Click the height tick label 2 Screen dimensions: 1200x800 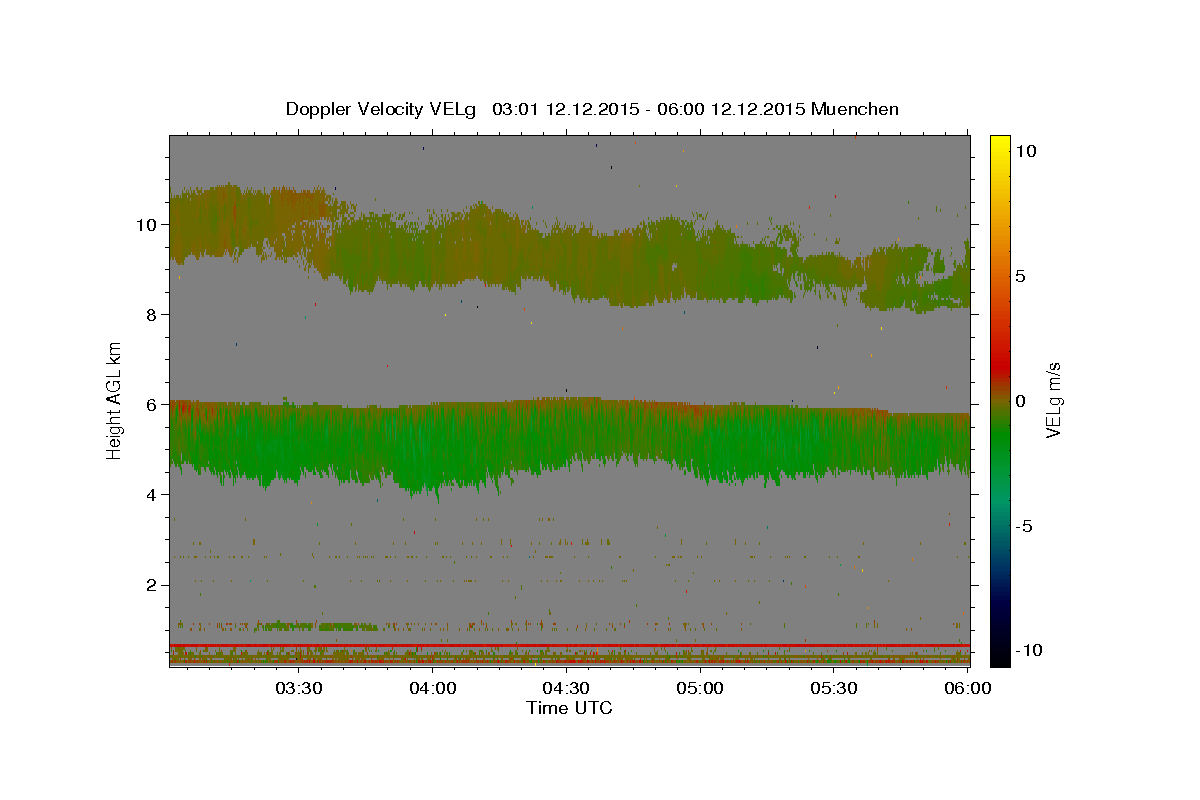153,585
